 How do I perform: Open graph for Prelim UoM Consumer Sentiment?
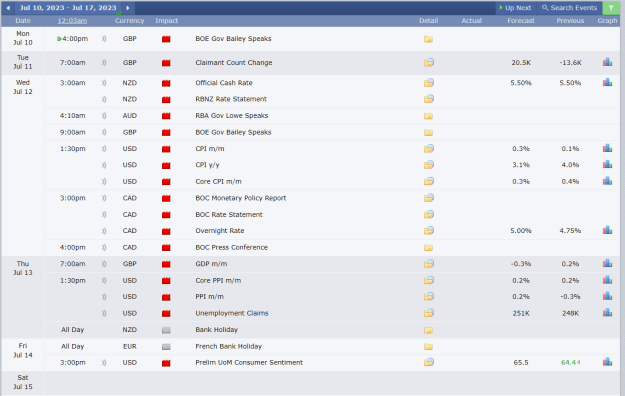[x=607, y=362]
